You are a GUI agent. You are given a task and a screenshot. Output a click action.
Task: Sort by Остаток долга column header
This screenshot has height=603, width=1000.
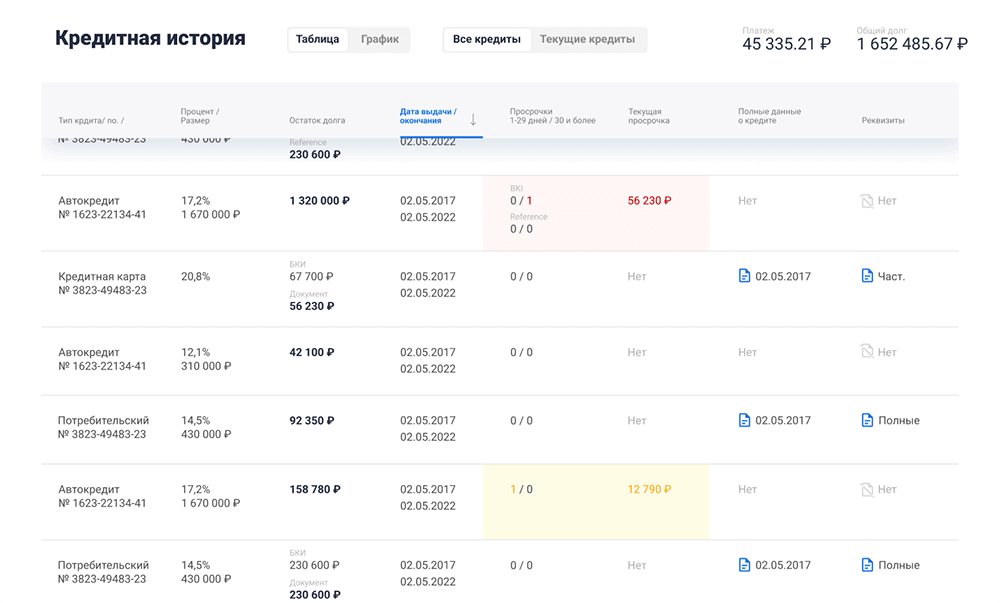click(317, 120)
